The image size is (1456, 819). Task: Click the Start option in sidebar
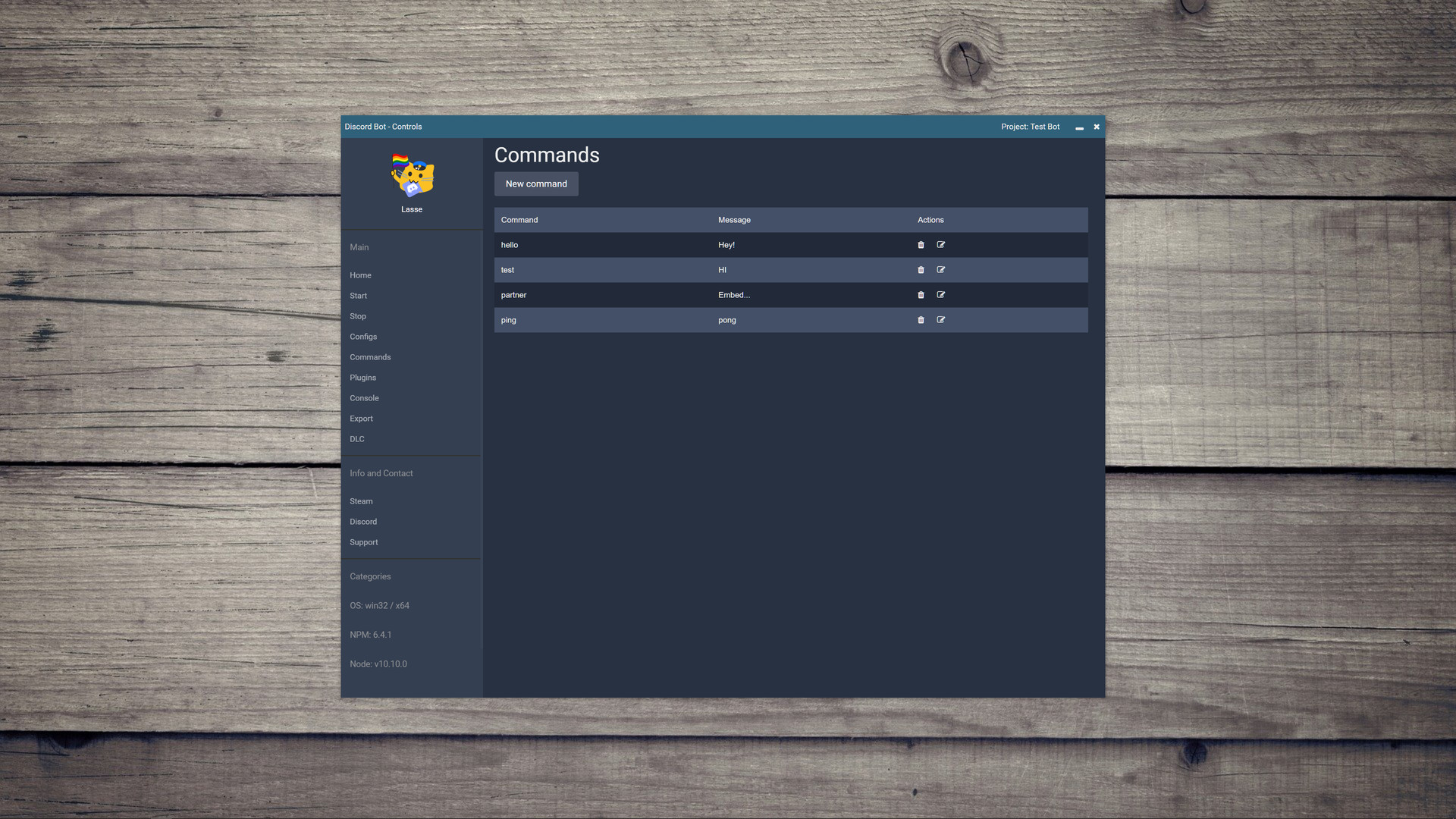[x=358, y=295]
